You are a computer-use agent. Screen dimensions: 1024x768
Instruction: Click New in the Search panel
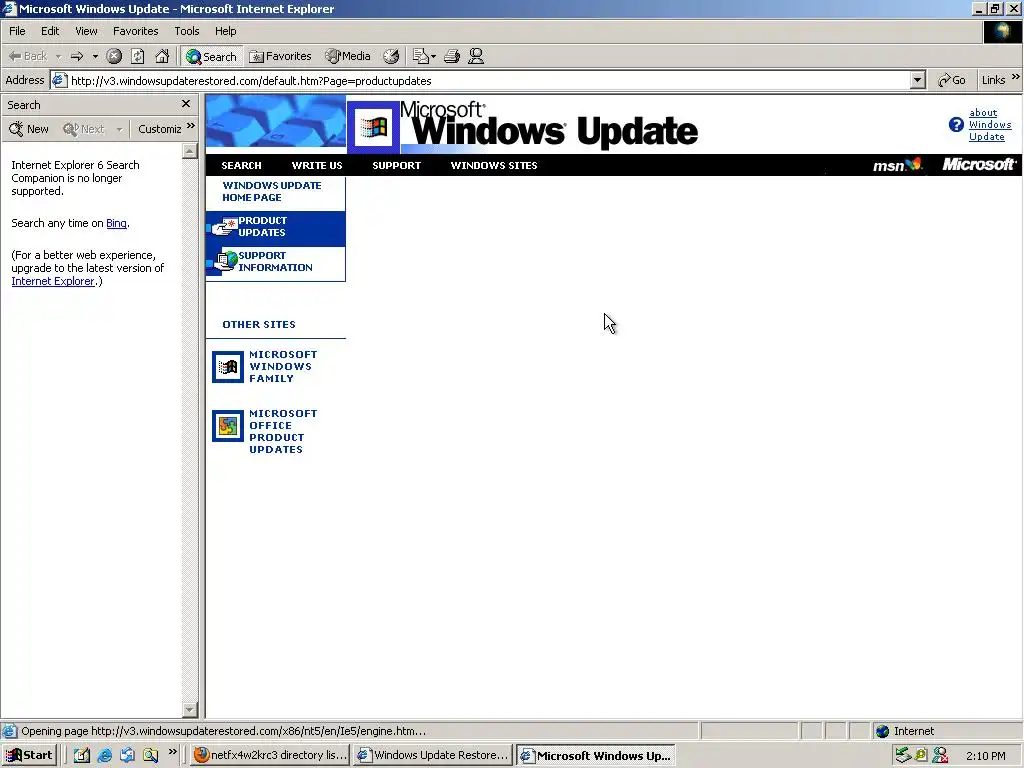(29, 129)
